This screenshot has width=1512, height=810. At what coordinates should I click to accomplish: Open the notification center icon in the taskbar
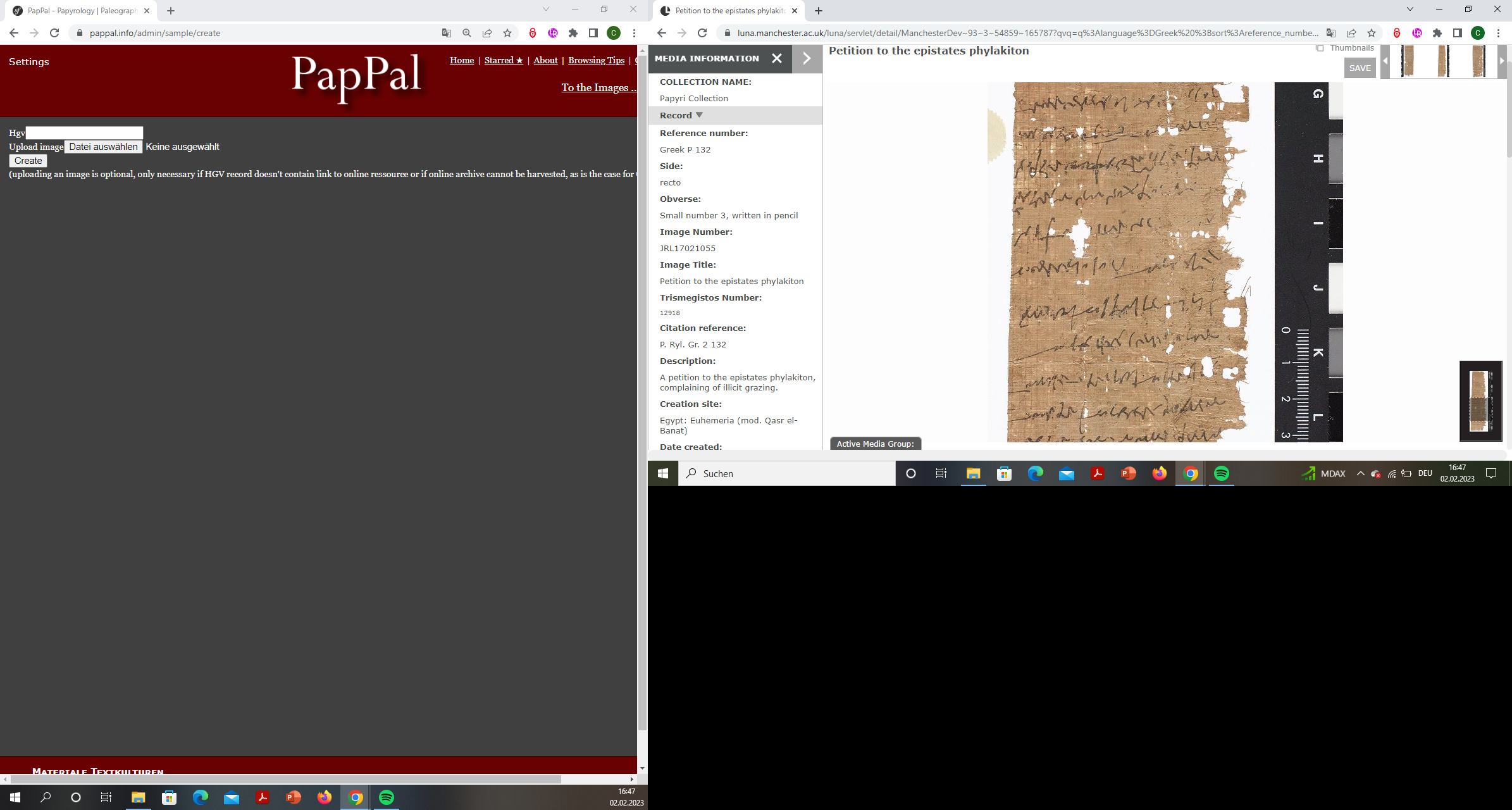pos(1491,473)
